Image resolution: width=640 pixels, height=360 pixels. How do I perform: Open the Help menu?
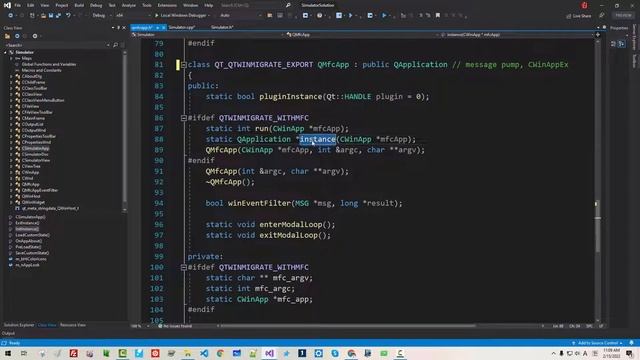pyautogui.click(x=209, y=5)
